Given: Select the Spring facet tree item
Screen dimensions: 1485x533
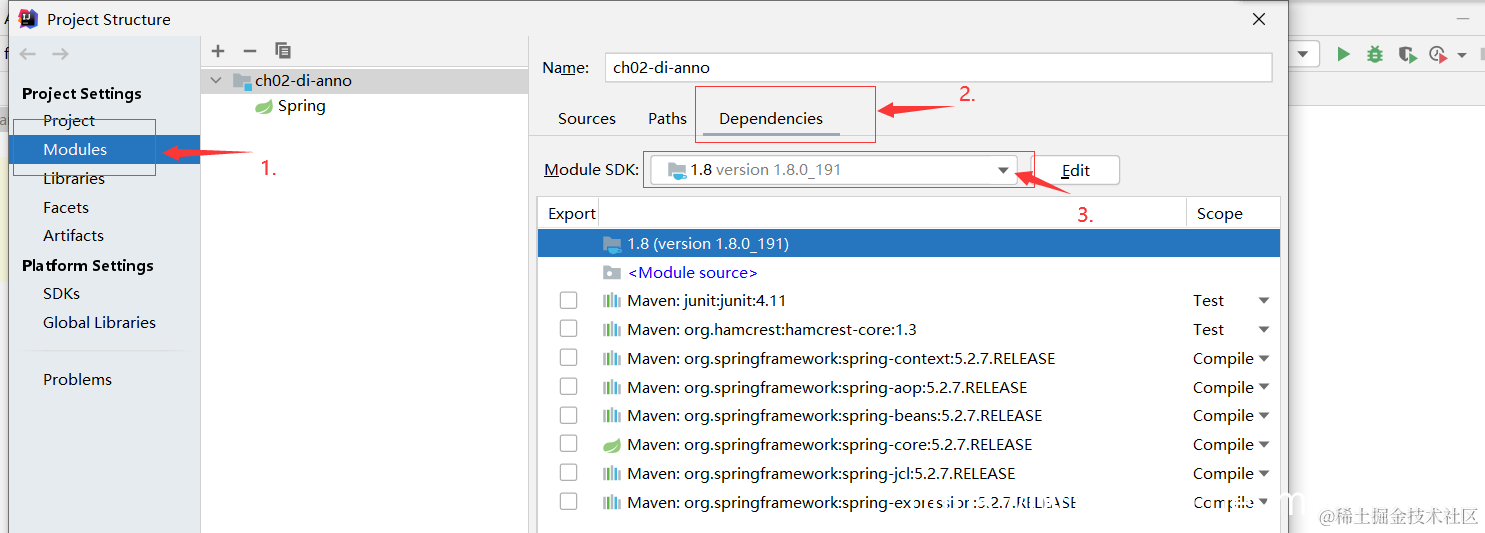Looking at the screenshot, I should pyautogui.click(x=301, y=106).
